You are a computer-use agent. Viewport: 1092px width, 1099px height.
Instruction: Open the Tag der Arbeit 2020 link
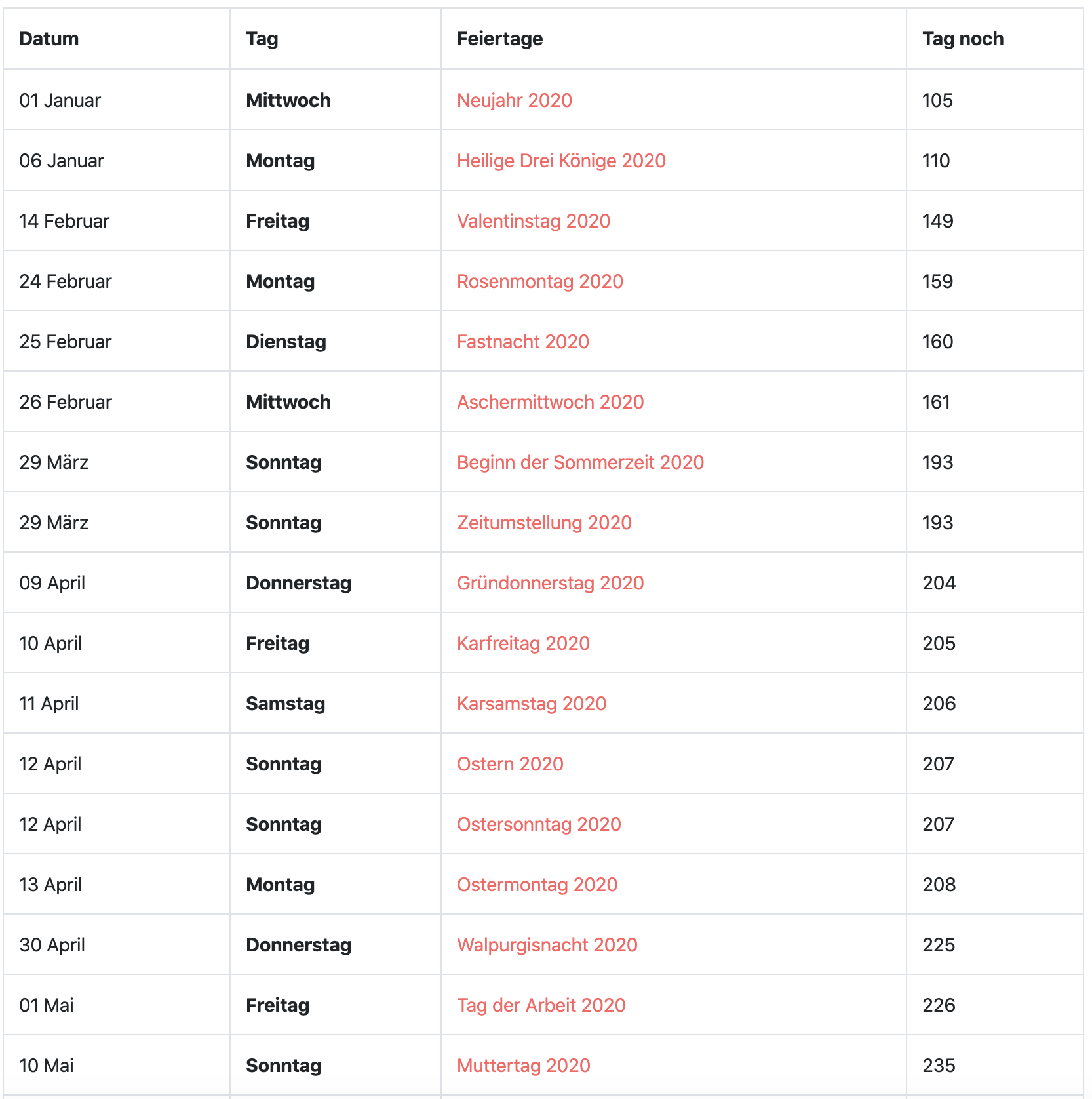point(541,1005)
